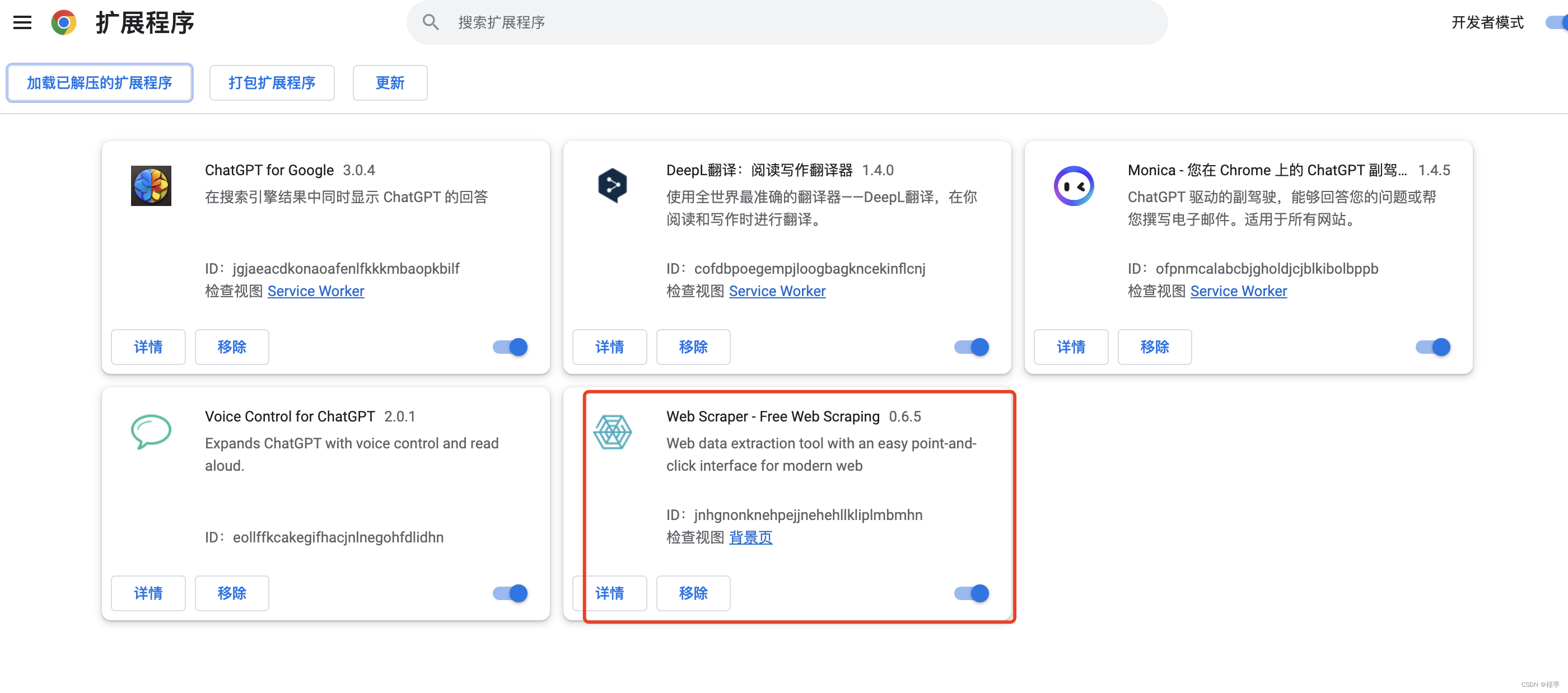Open 背景页 for Web Scraper
This screenshot has width=1568, height=693.
(750, 537)
